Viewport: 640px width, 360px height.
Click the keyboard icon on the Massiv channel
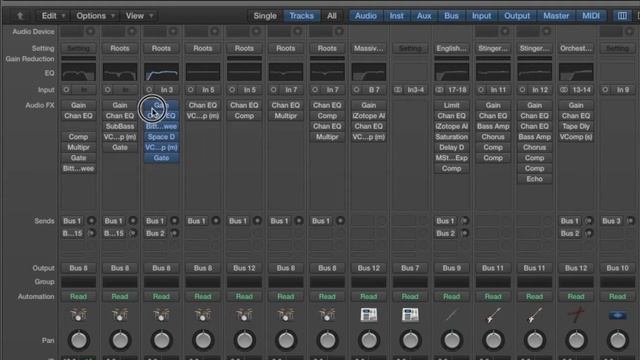(x=369, y=315)
